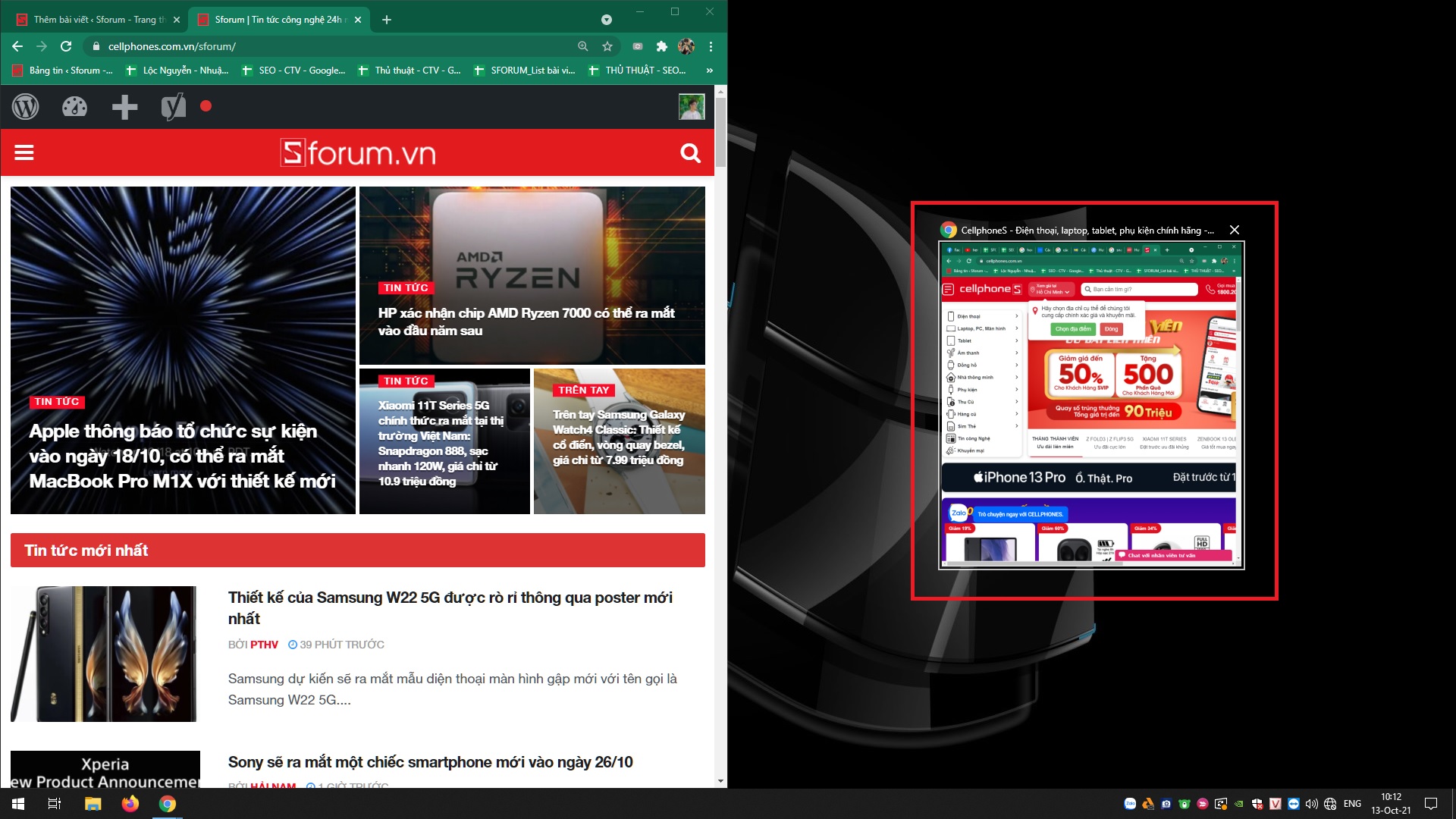Open Chrome three-dot menu

click(711, 46)
